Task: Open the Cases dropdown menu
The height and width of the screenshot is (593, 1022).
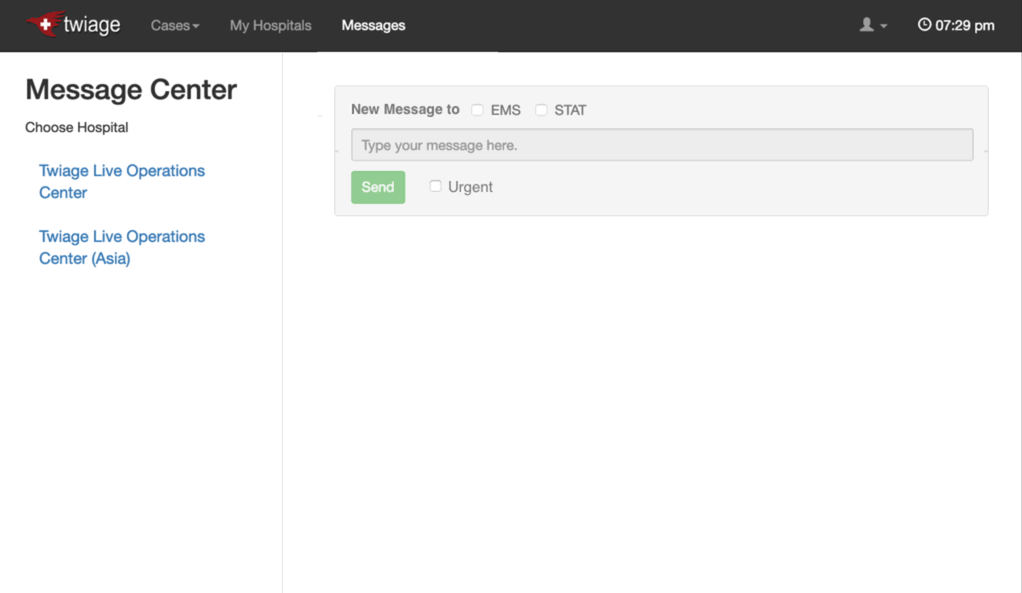Action: point(175,25)
